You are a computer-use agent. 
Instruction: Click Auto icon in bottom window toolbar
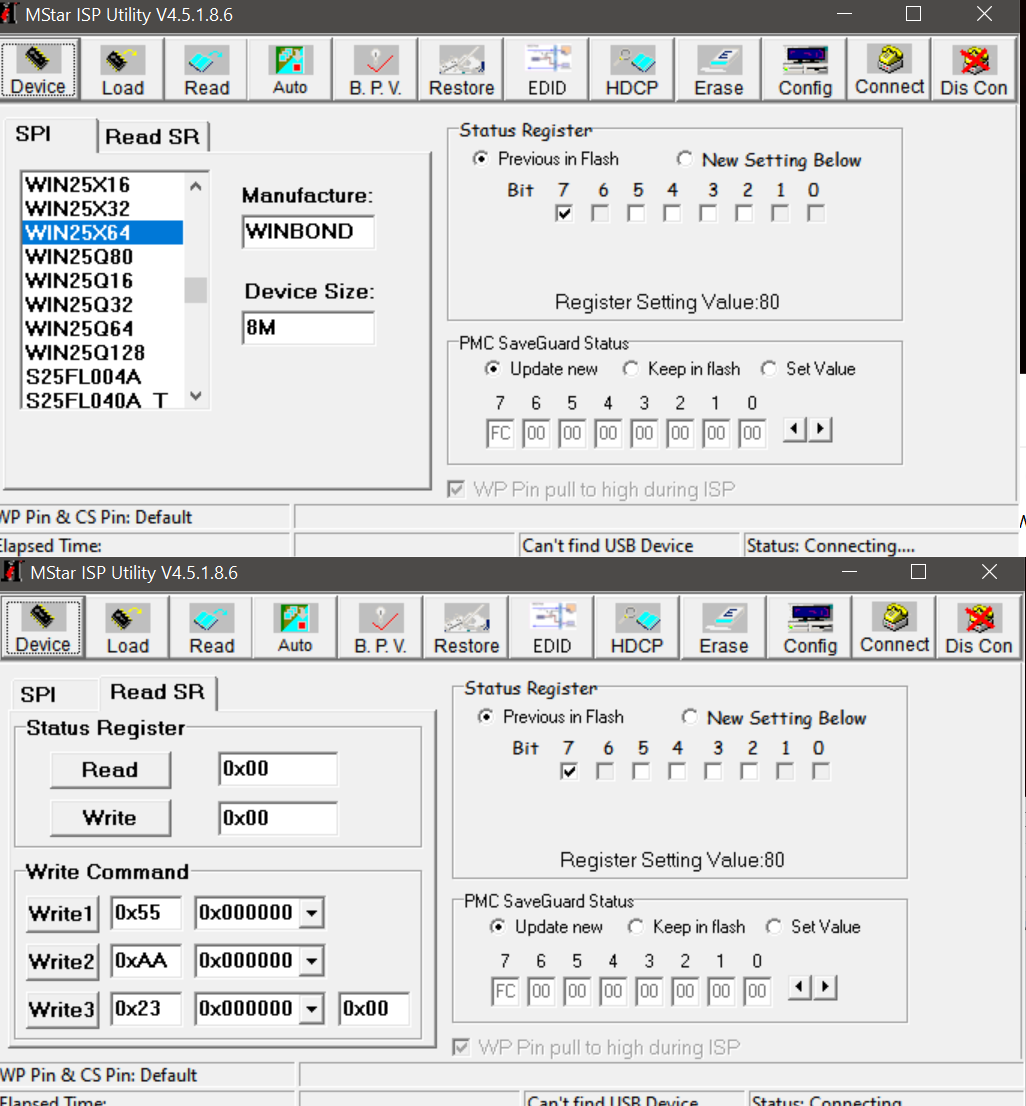(295, 627)
